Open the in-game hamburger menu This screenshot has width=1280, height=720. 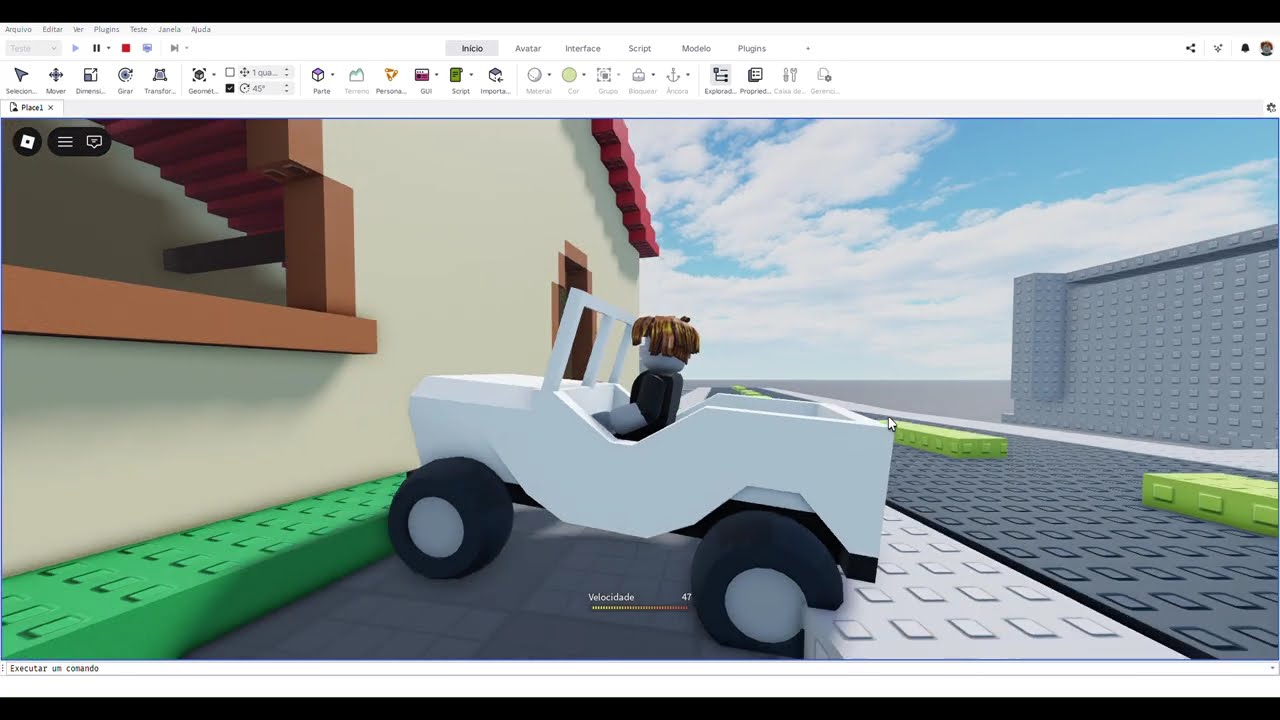tap(65, 142)
